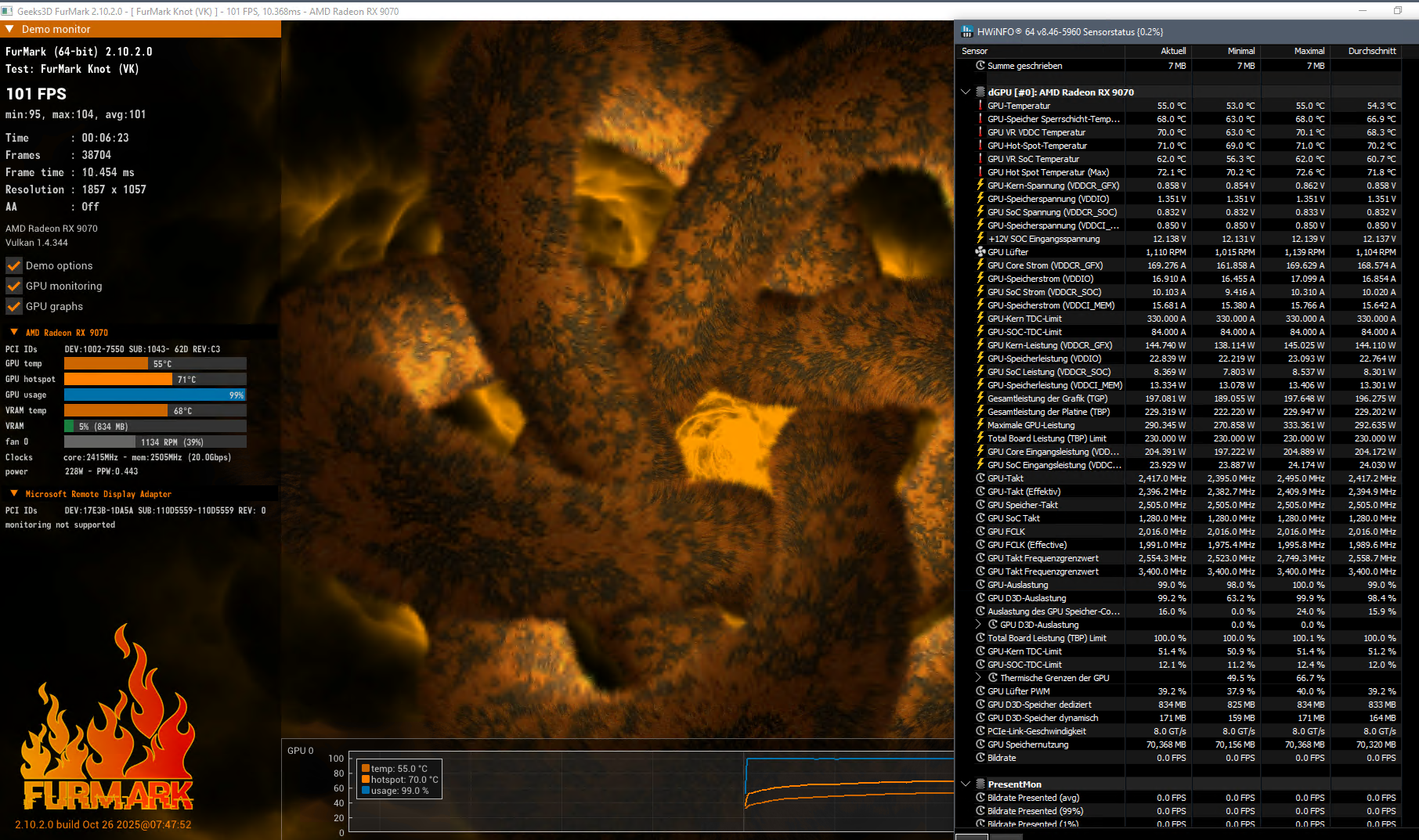Click the 'Vulkan 1.4.344' text
Image resolution: width=1419 pixels, height=840 pixels.
pyautogui.click(x=37, y=243)
